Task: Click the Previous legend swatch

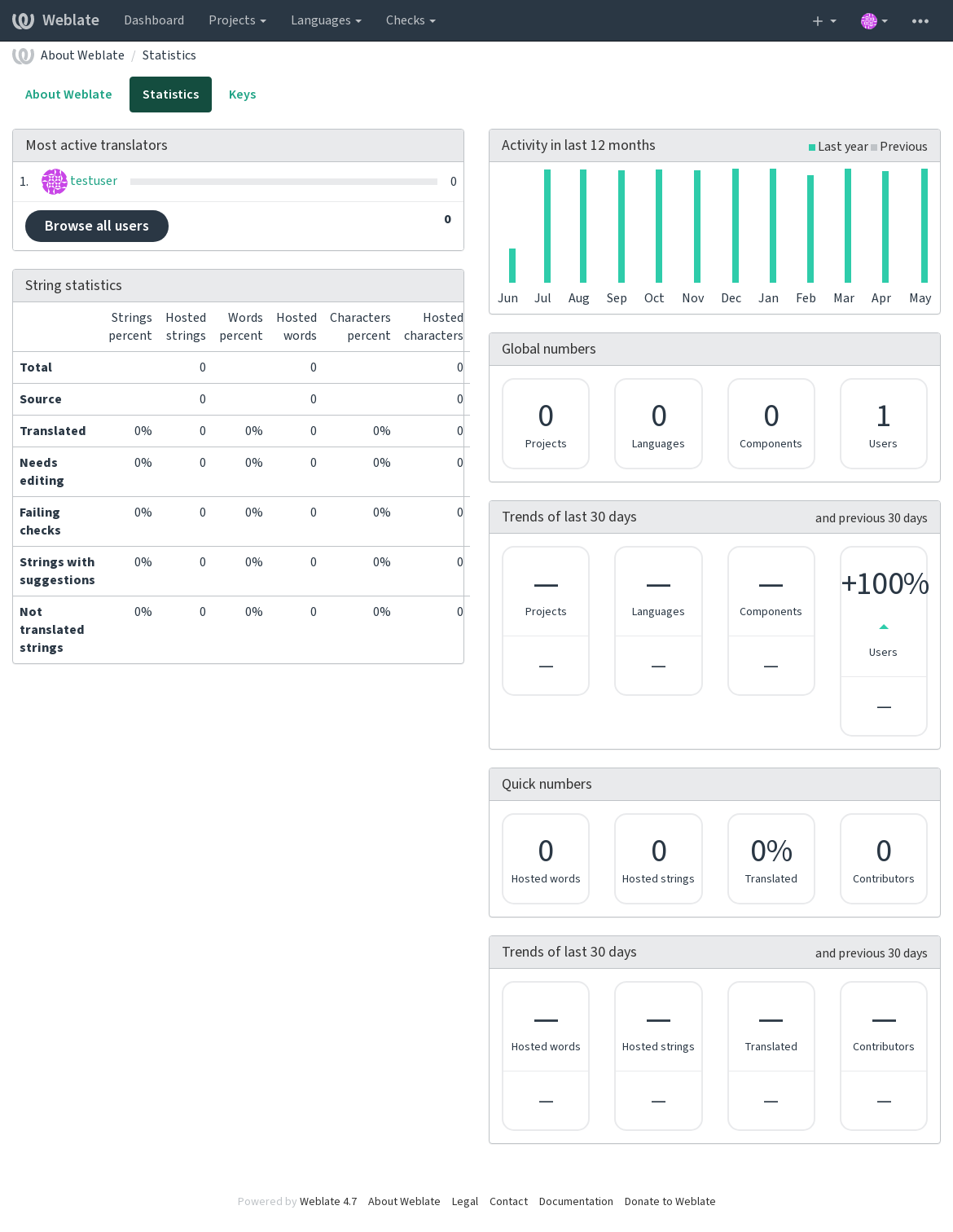Action: pyautogui.click(x=874, y=147)
